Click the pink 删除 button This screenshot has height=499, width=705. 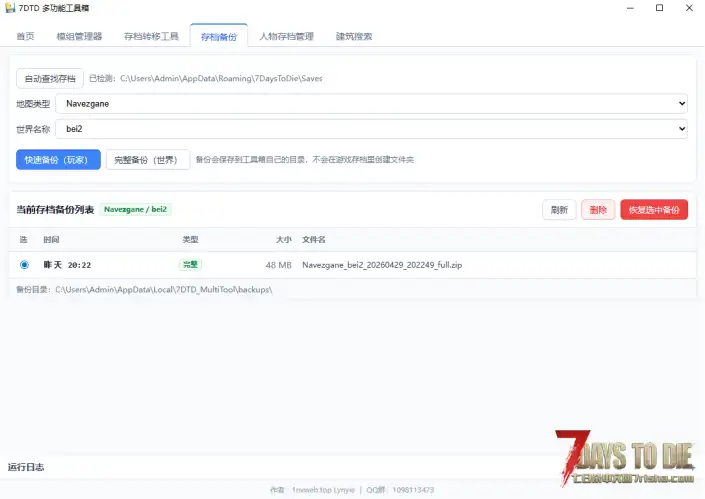point(598,210)
